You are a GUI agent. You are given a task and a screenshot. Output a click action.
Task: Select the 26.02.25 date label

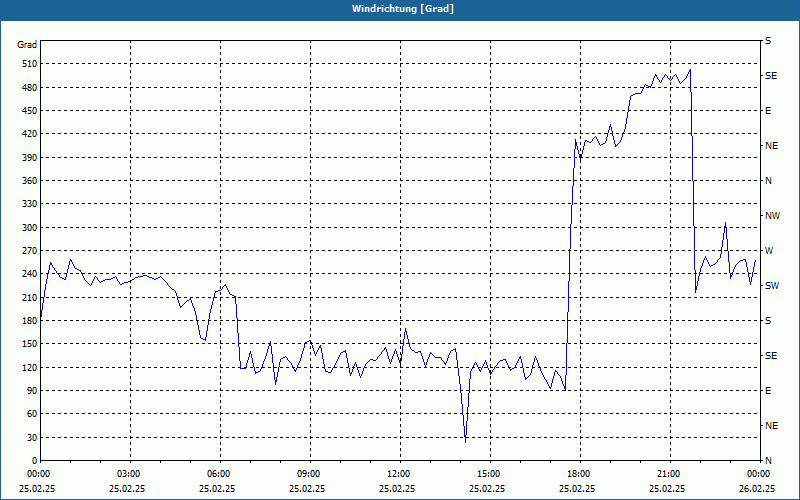pos(757,488)
